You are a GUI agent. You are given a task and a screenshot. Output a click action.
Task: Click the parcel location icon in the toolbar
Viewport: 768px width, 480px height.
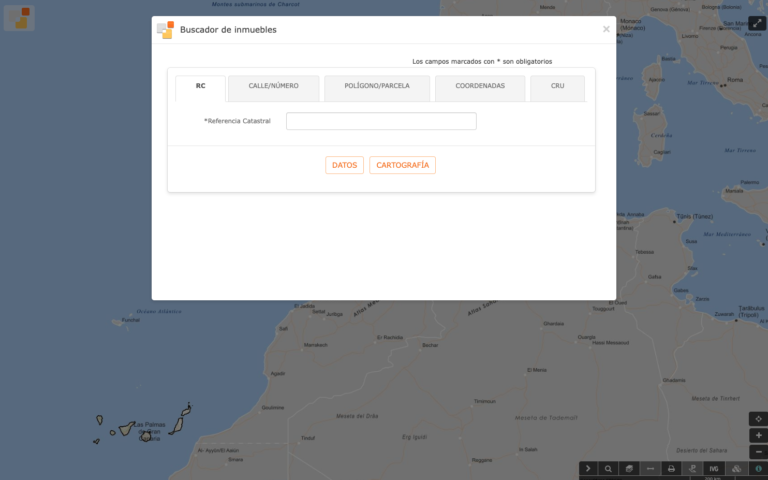pos(692,469)
